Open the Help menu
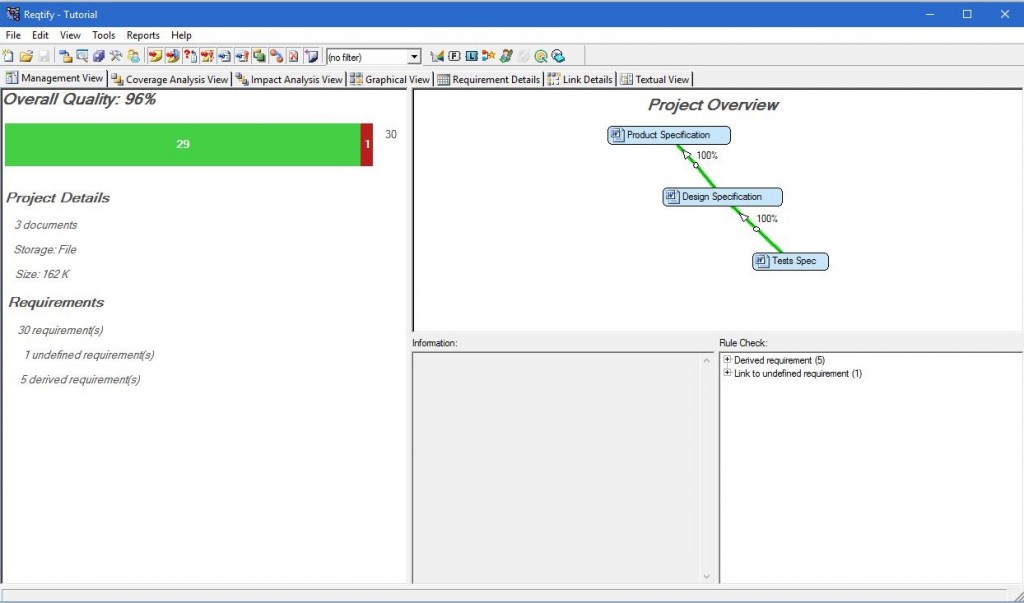 point(181,35)
